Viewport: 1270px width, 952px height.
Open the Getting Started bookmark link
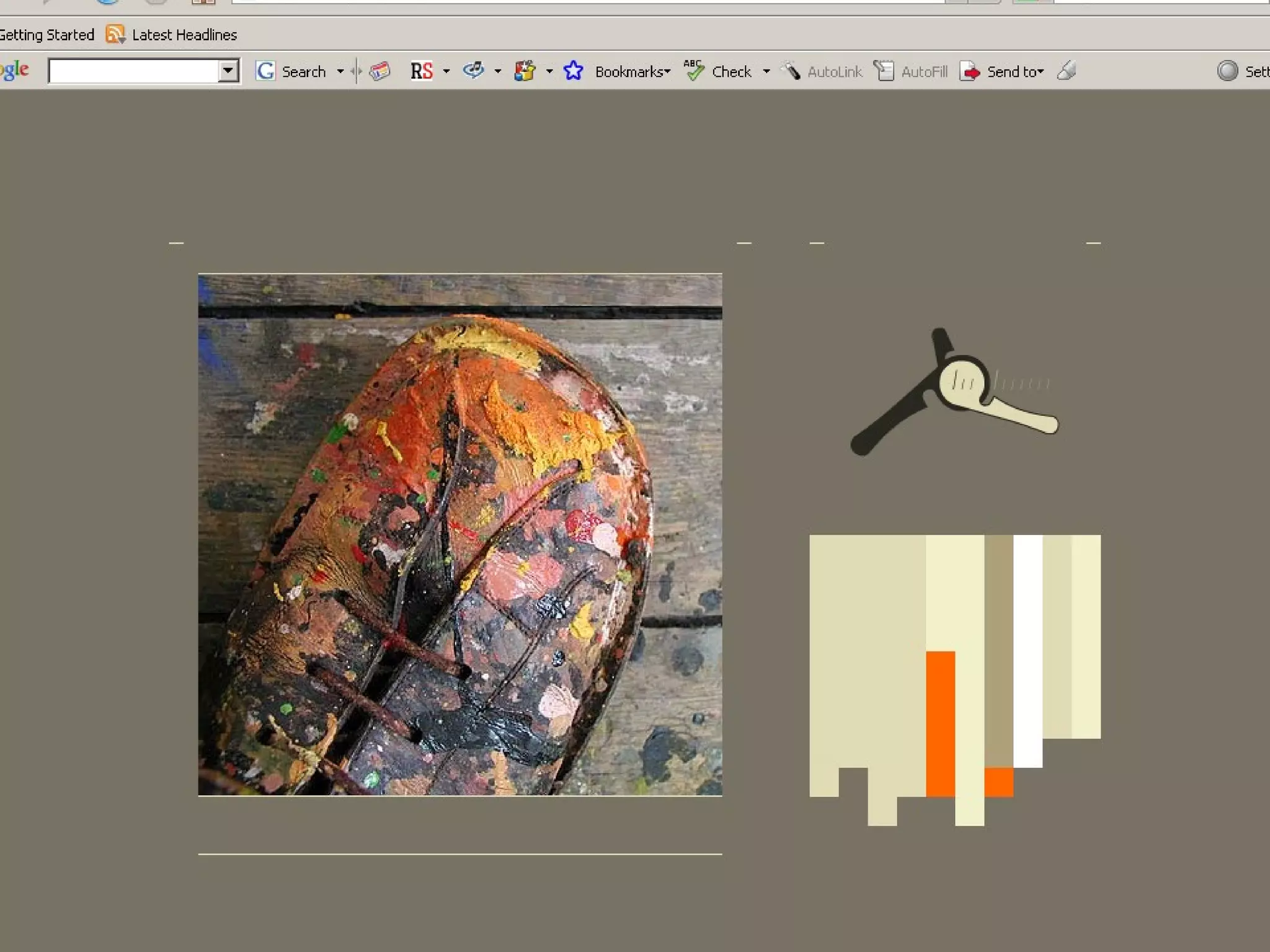tap(47, 35)
